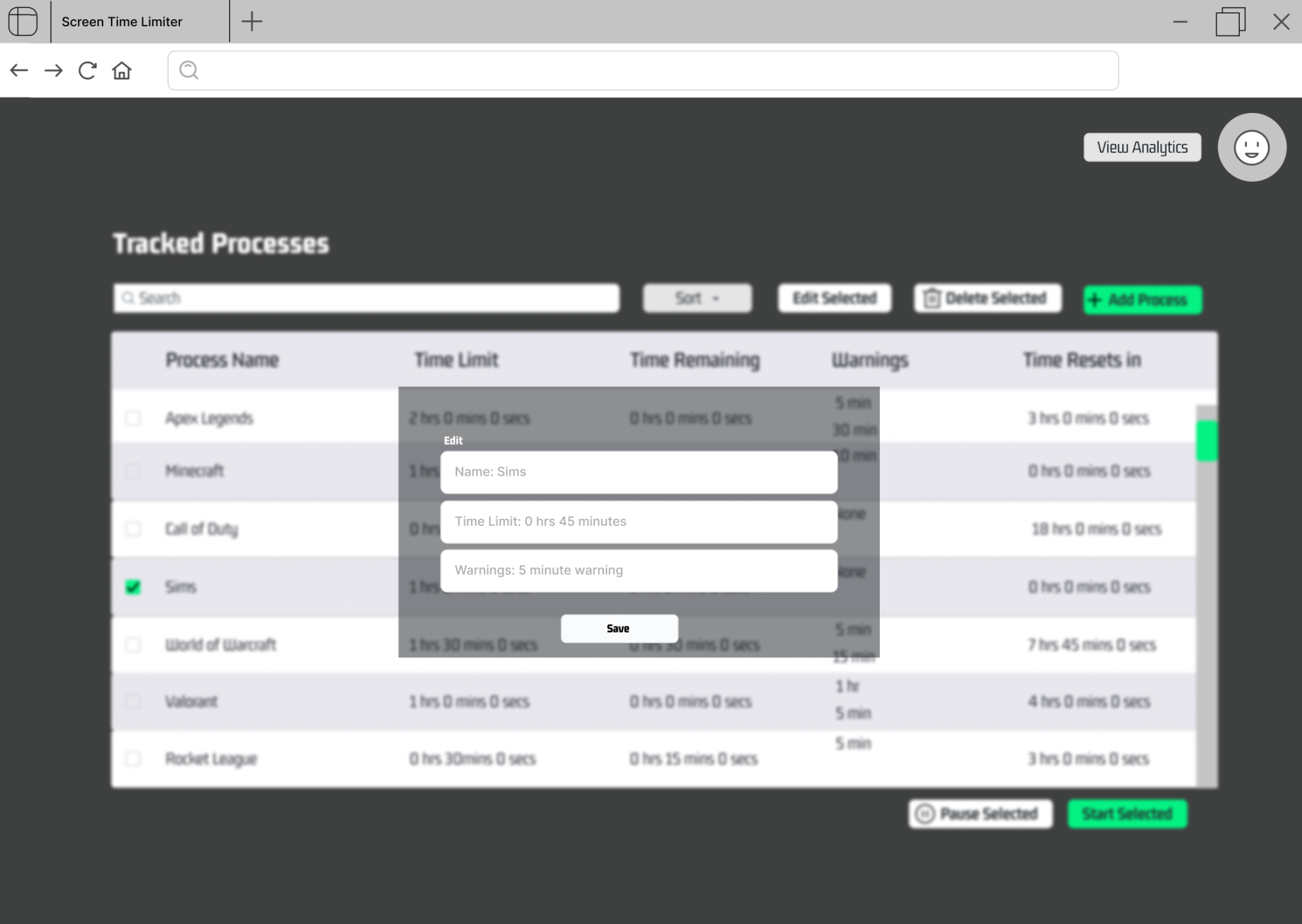Click the Edit Selected button
The image size is (1302, 924).
(x=835, y=298)
